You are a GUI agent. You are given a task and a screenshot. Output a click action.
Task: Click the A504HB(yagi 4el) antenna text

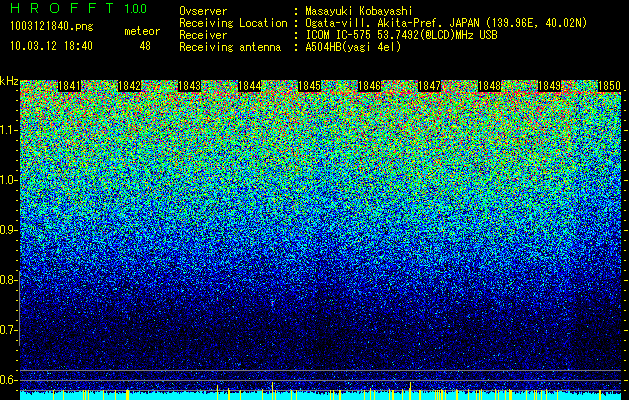[x=353, y=47]
